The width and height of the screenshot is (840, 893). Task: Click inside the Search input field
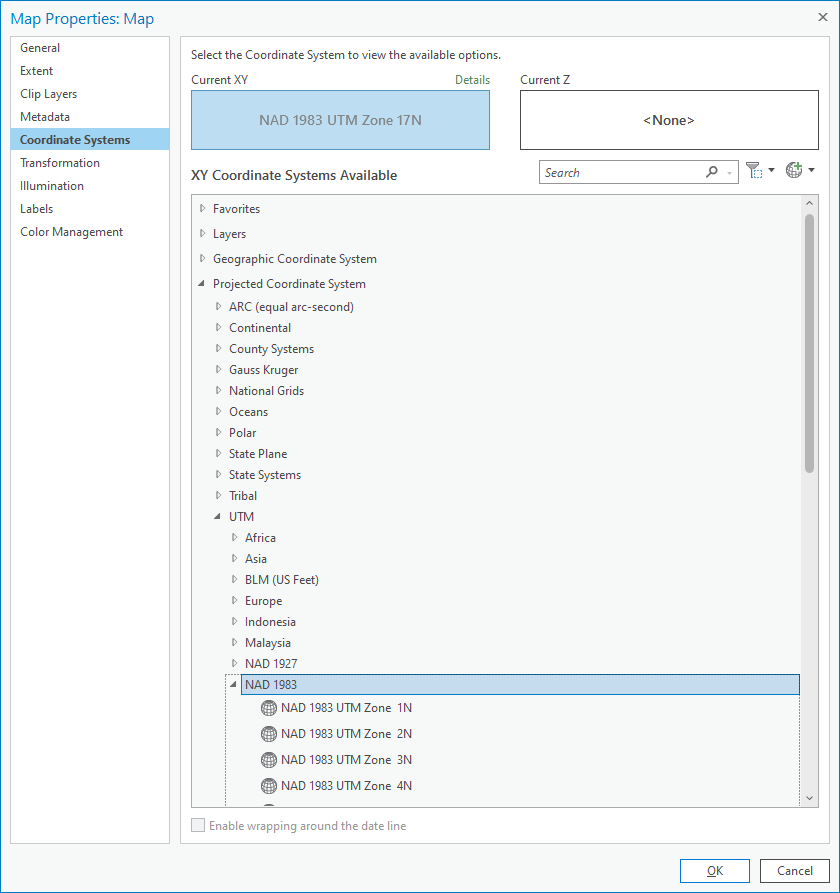[x=620, y=171]
